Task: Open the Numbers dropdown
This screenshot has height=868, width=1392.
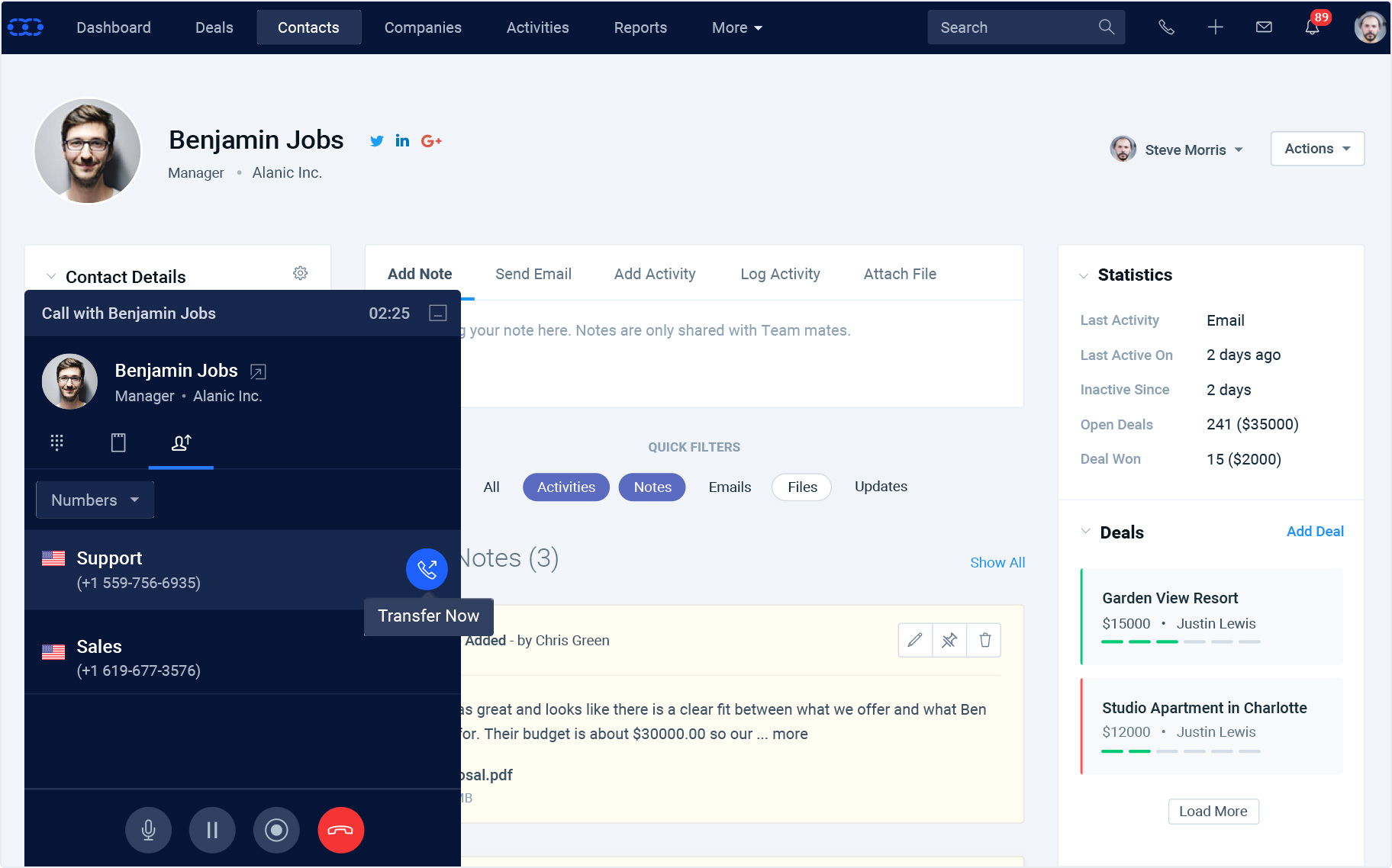Action: pyautogui.click(x=93, y=500)
